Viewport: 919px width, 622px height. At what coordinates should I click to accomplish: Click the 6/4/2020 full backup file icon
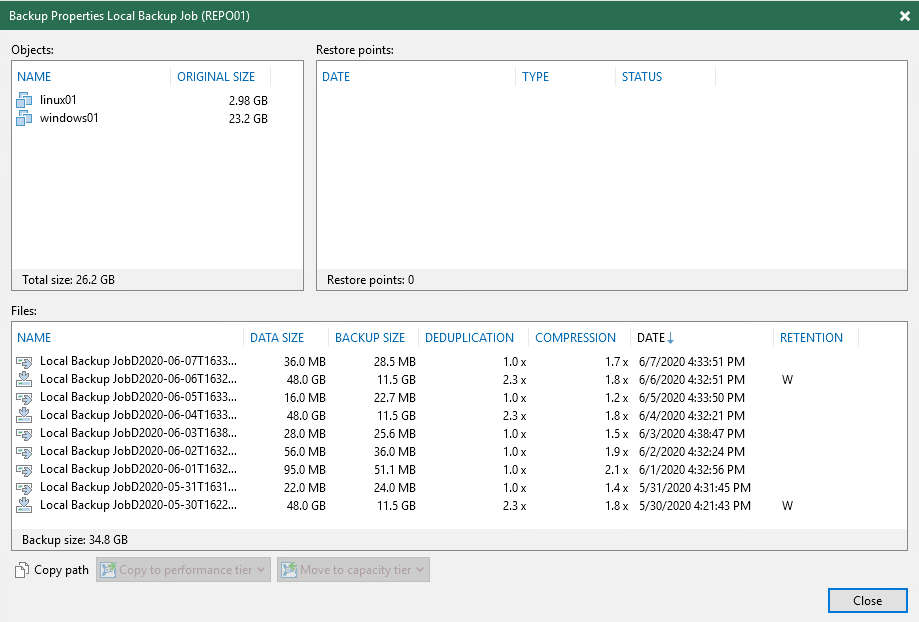[24, 415]
